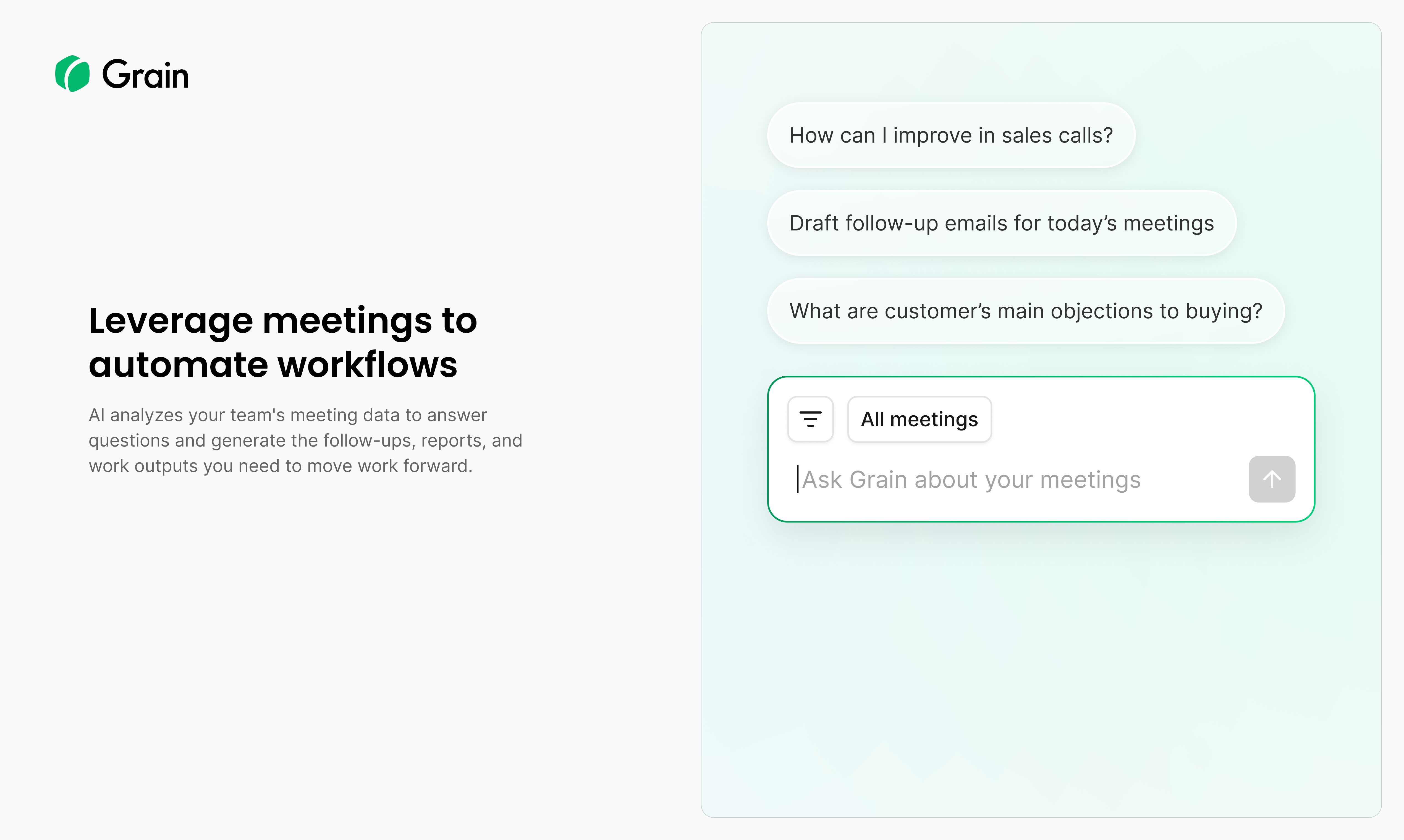
Task: Click the blinking text cursor in the prompt box
Action: pos(798,479)
